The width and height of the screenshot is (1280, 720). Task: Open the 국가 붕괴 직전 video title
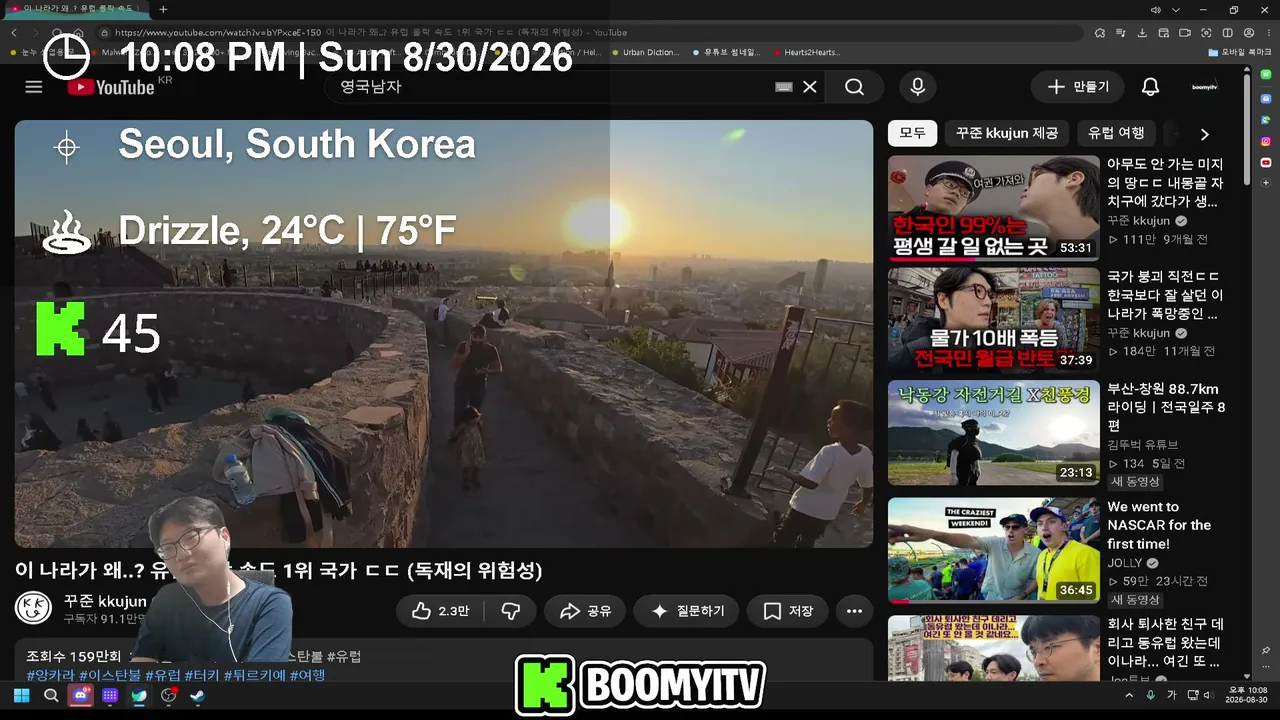coord(1165,294)
